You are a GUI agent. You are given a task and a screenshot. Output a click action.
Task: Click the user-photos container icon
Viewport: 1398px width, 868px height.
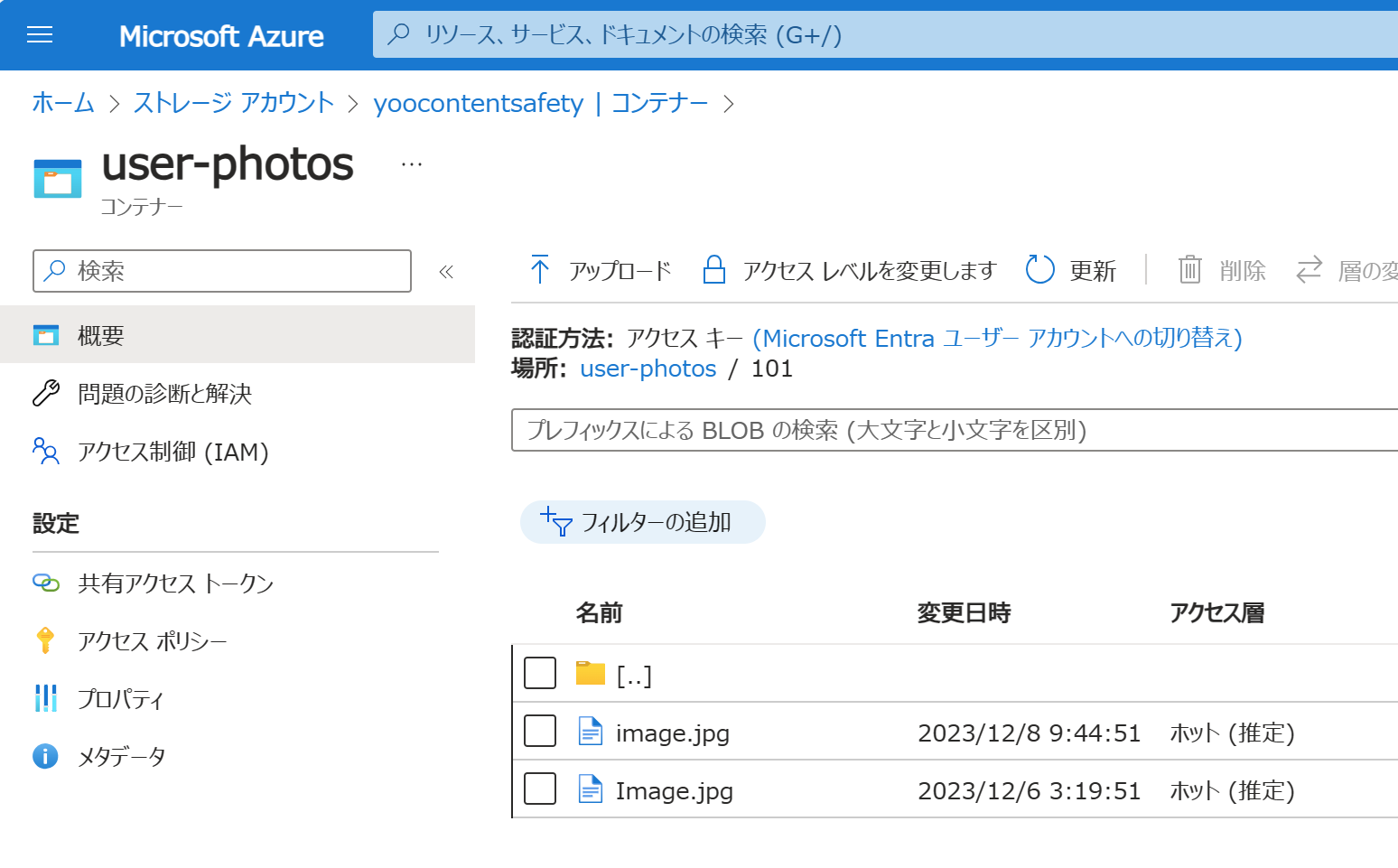tap(58, 178)
